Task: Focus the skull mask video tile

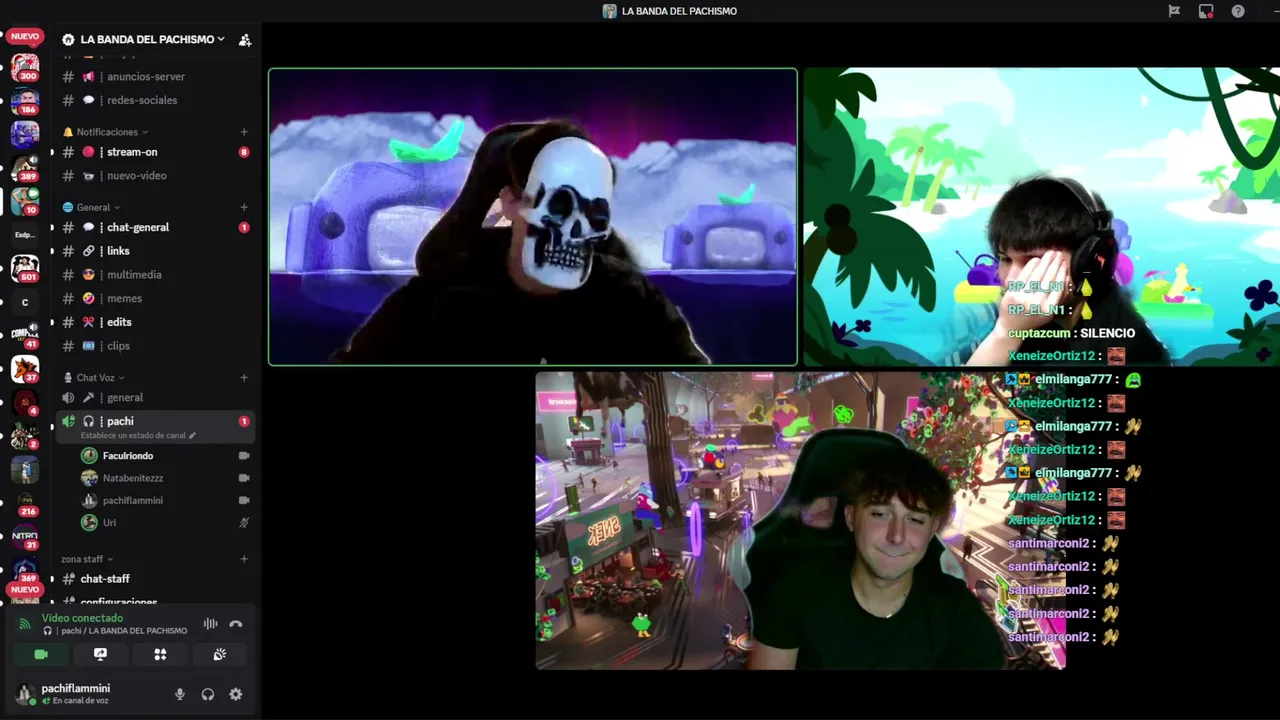Action: click(x=533, y=217)
